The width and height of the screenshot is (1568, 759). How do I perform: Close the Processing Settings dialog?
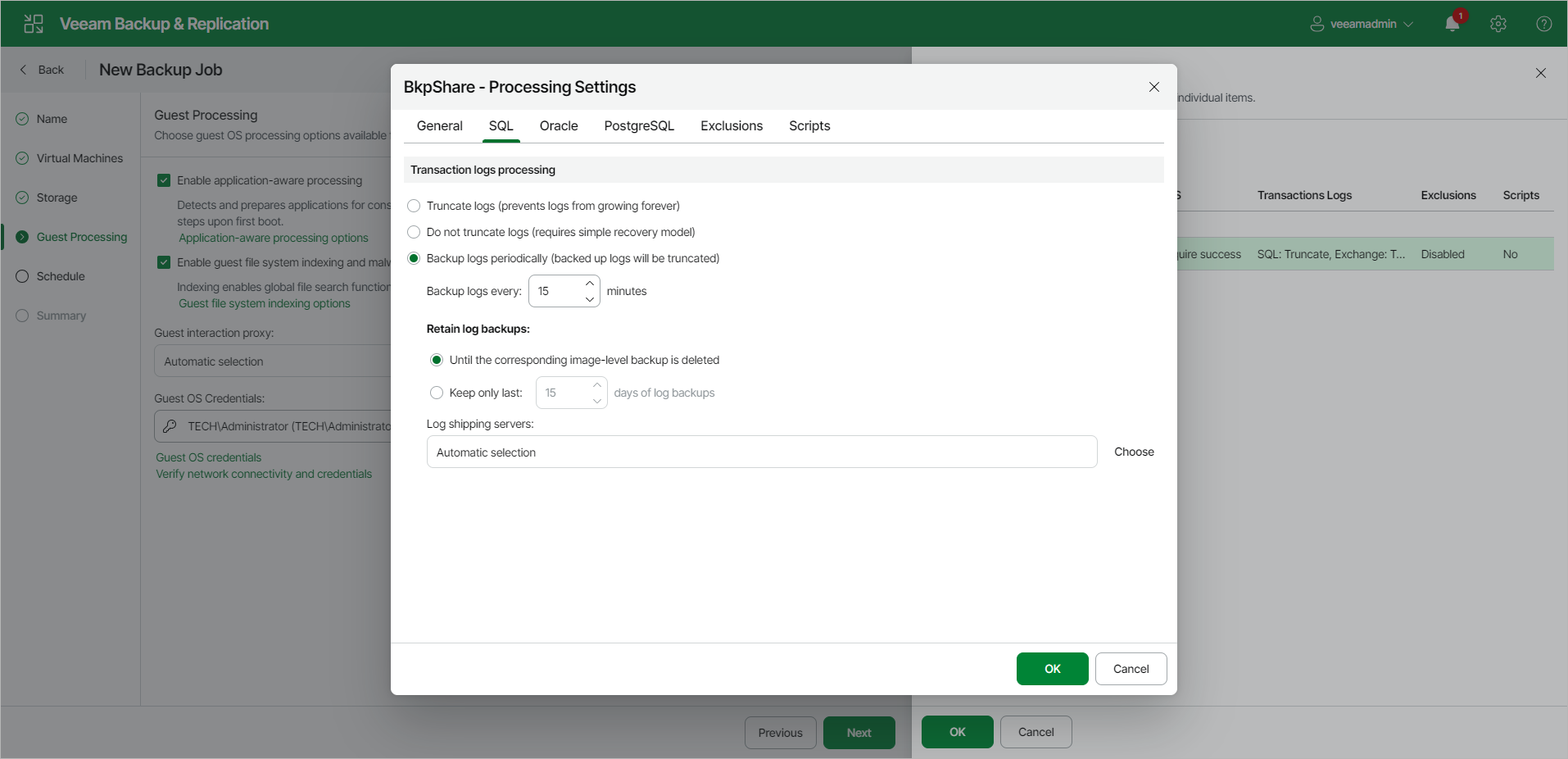pos(1154,87)
